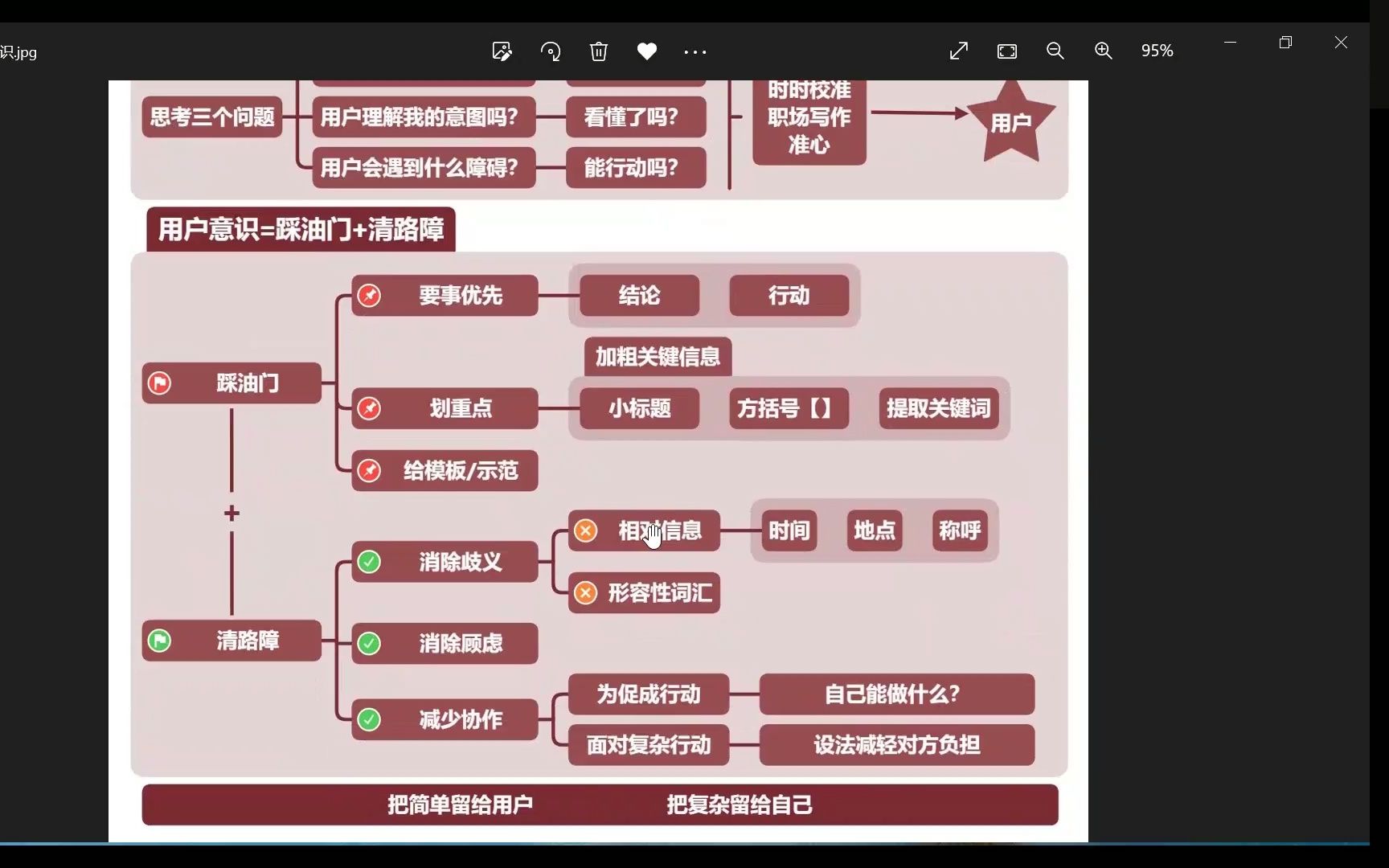This screenshot has width=1389, height=868.
Task: Click the 踩油门 label
Action: tap(248, 383)
